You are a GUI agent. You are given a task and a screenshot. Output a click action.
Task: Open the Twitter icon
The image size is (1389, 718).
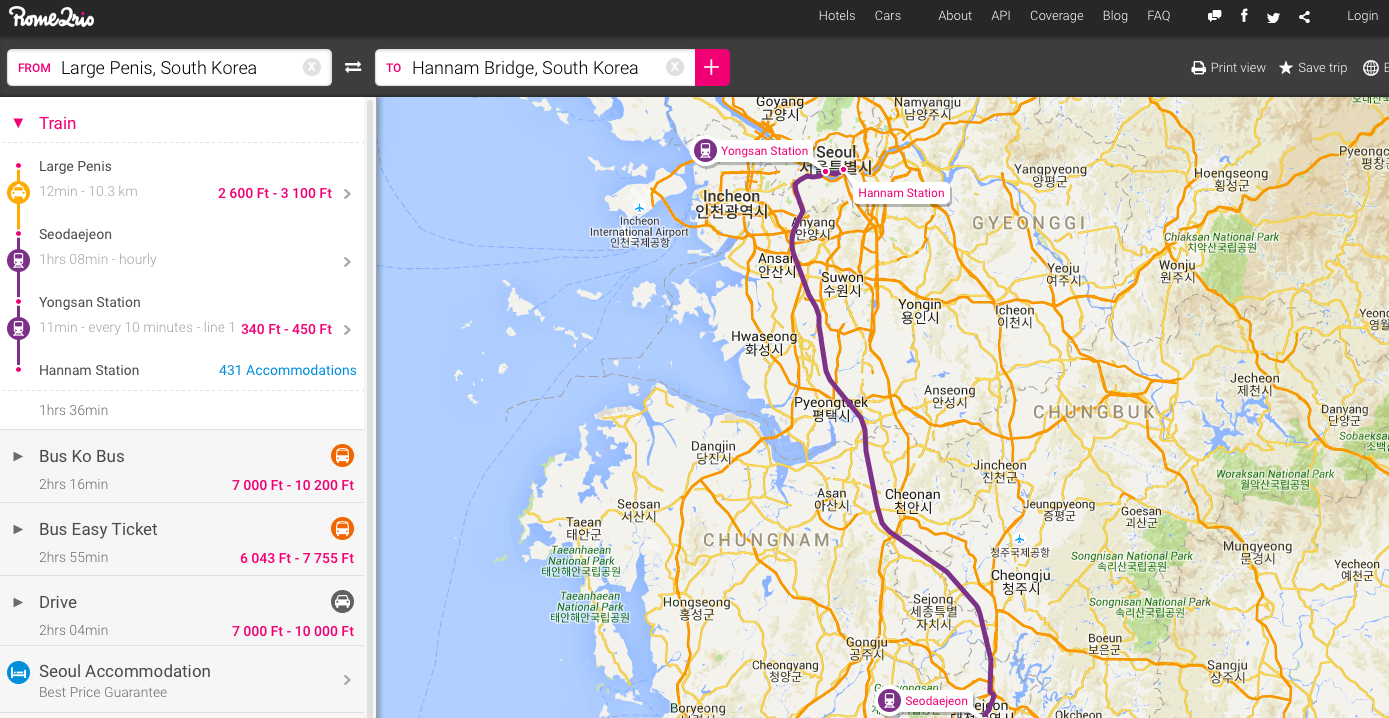pyautogui.click(x=1273, y=16)
